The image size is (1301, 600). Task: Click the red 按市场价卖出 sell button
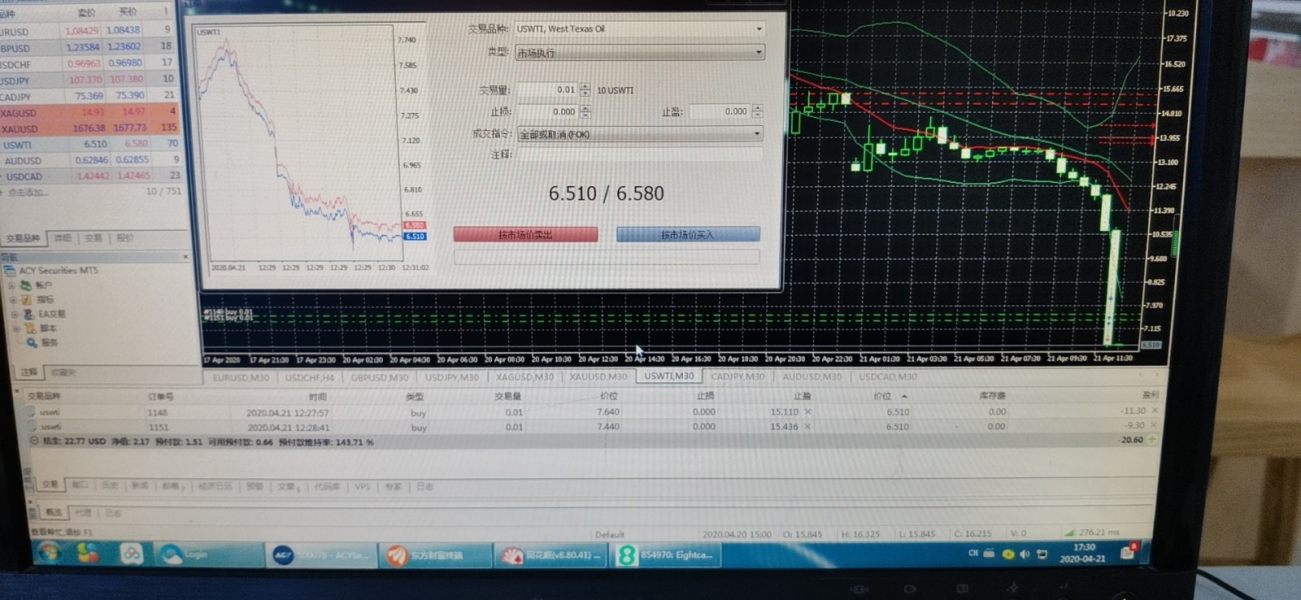pyautogui.click(x=525, y=234)
